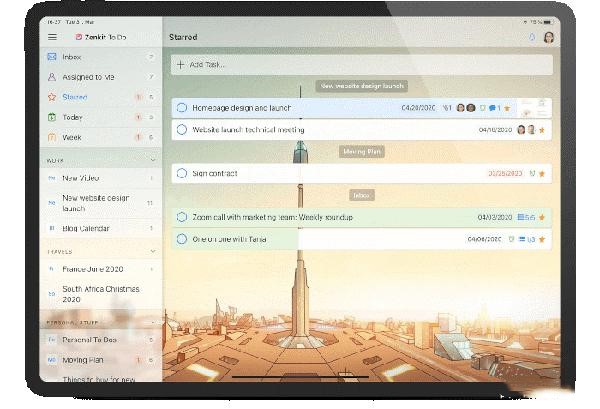The height and width of the screenshot is (409, 600).
Task: Collapse the Personal Stuff section chevron
Action: tap(152, 323)
